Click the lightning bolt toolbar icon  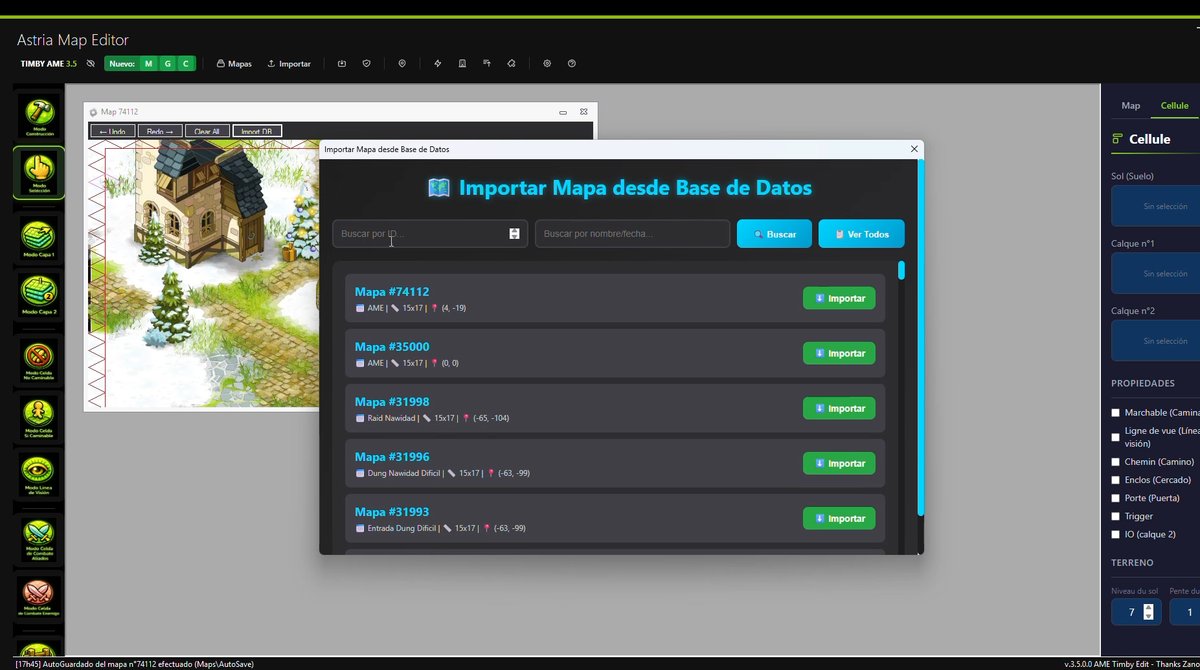click(x=437, y=64)
